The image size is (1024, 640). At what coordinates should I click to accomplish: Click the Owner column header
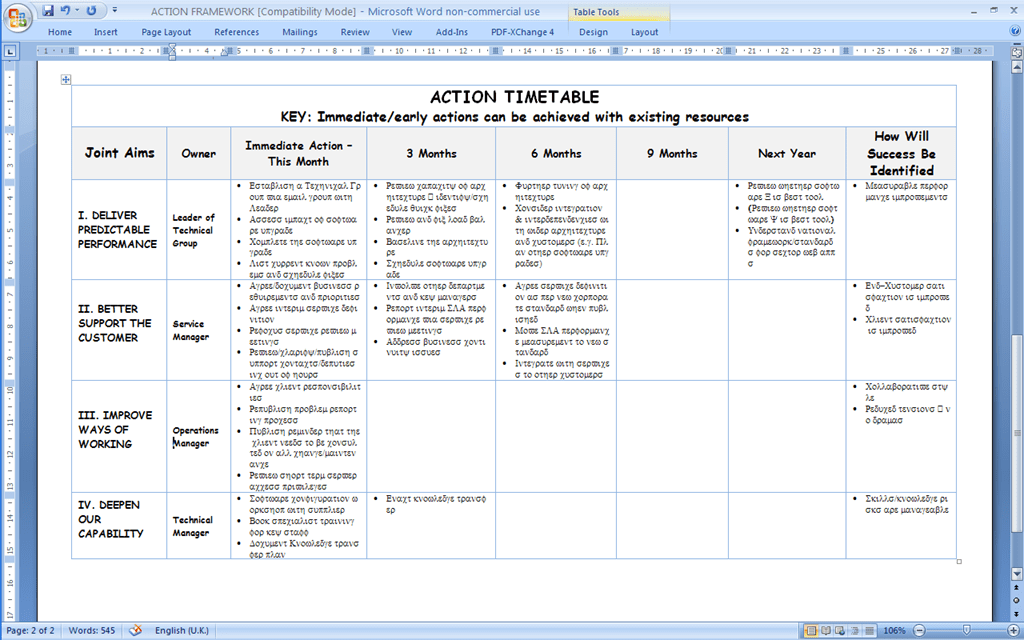pos(199,153)
